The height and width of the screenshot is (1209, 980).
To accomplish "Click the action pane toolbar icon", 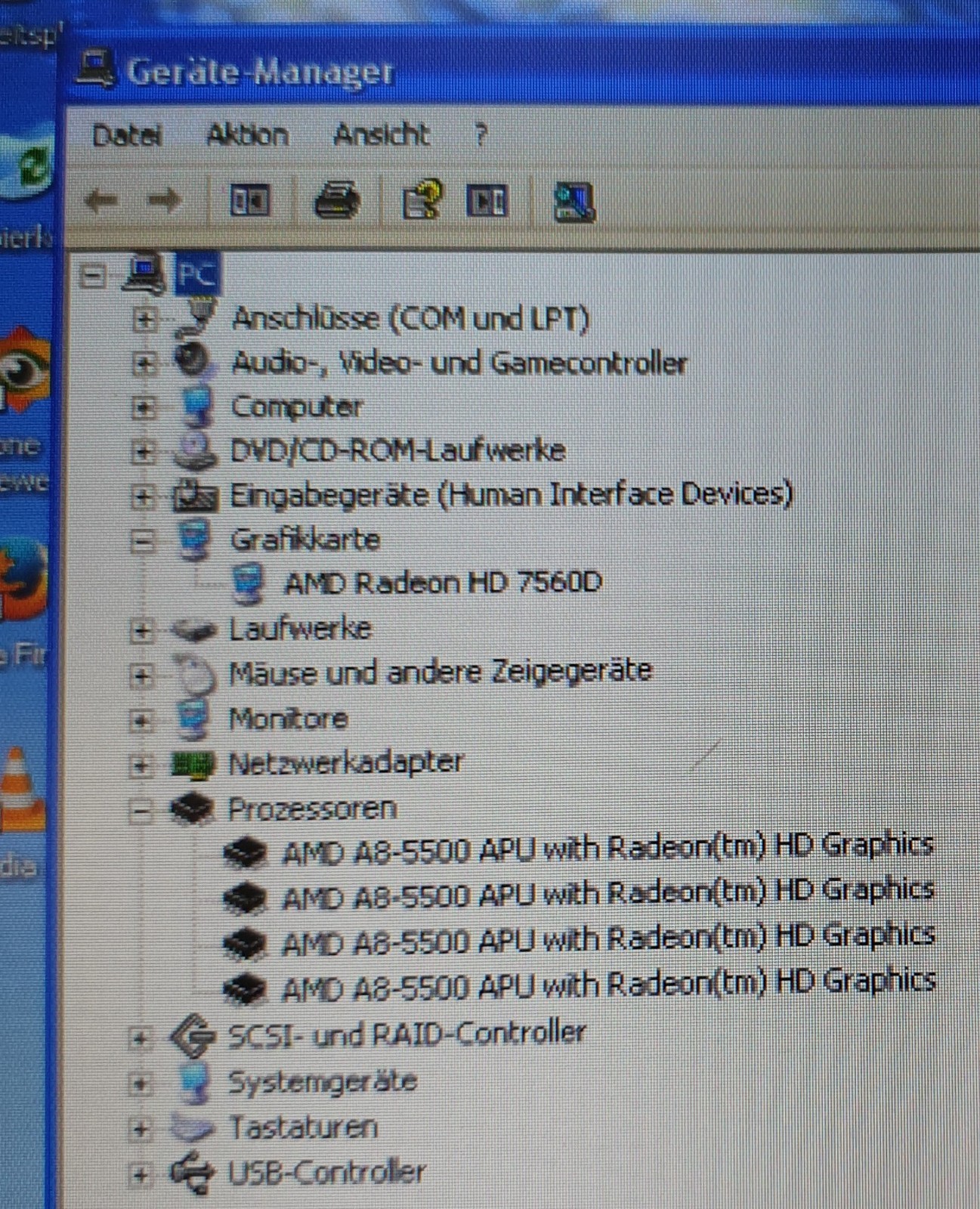I will (487, 201).
